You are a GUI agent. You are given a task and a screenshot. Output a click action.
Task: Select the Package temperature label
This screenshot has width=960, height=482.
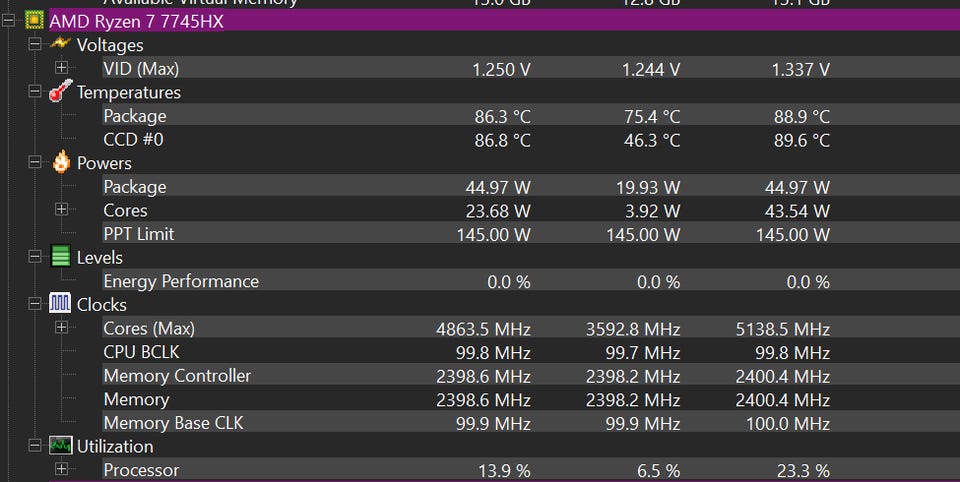[x=135, y=116]
